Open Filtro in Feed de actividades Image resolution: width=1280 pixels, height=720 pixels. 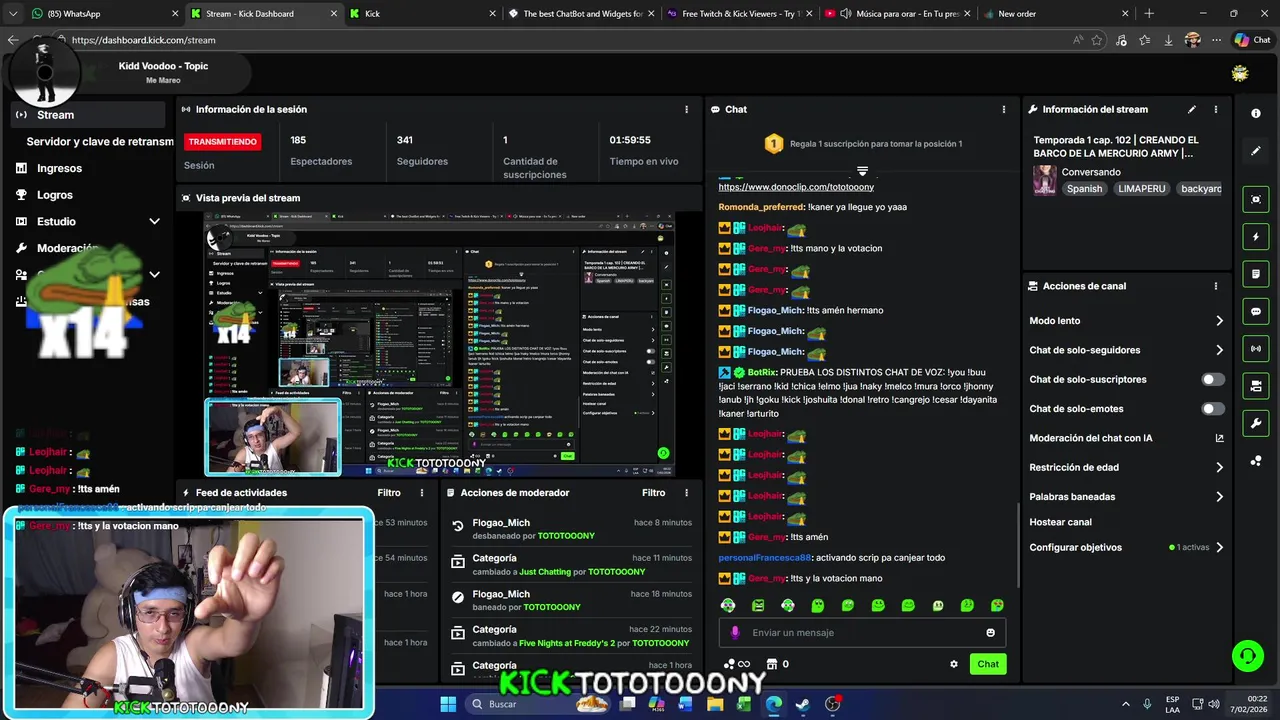coord(389,493)
